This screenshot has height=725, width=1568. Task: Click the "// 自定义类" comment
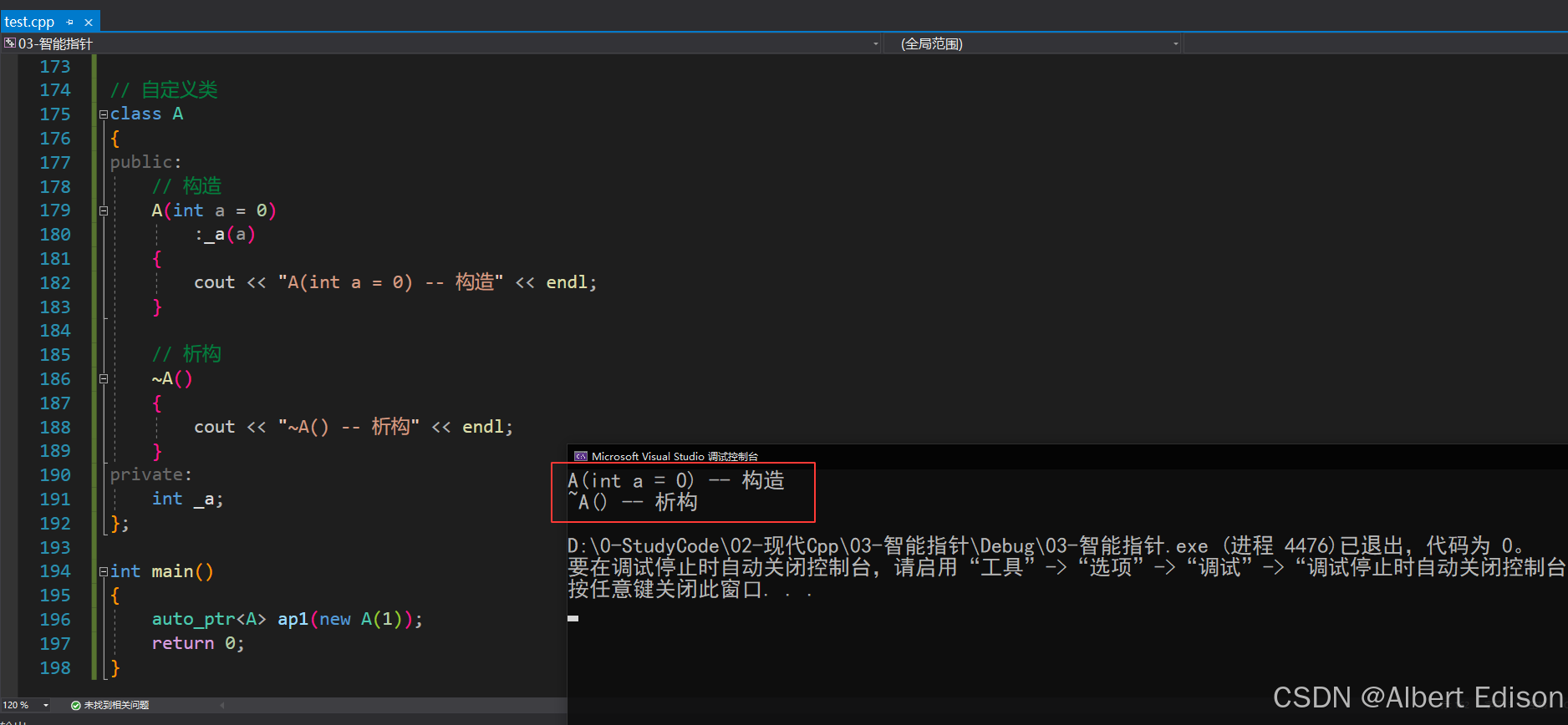click(x=164, y=90)
